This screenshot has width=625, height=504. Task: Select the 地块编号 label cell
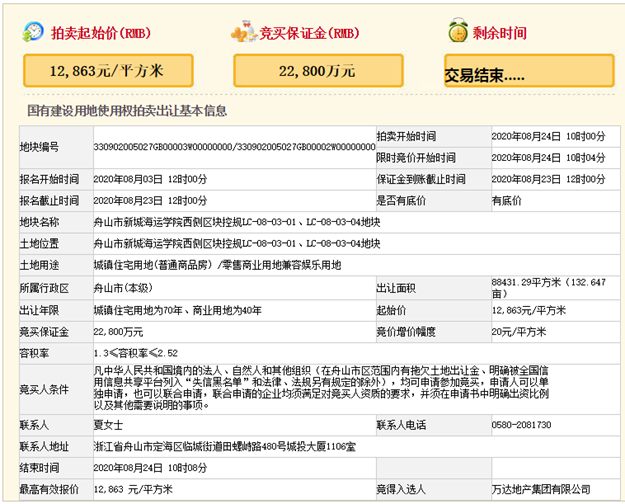point(56,147)
